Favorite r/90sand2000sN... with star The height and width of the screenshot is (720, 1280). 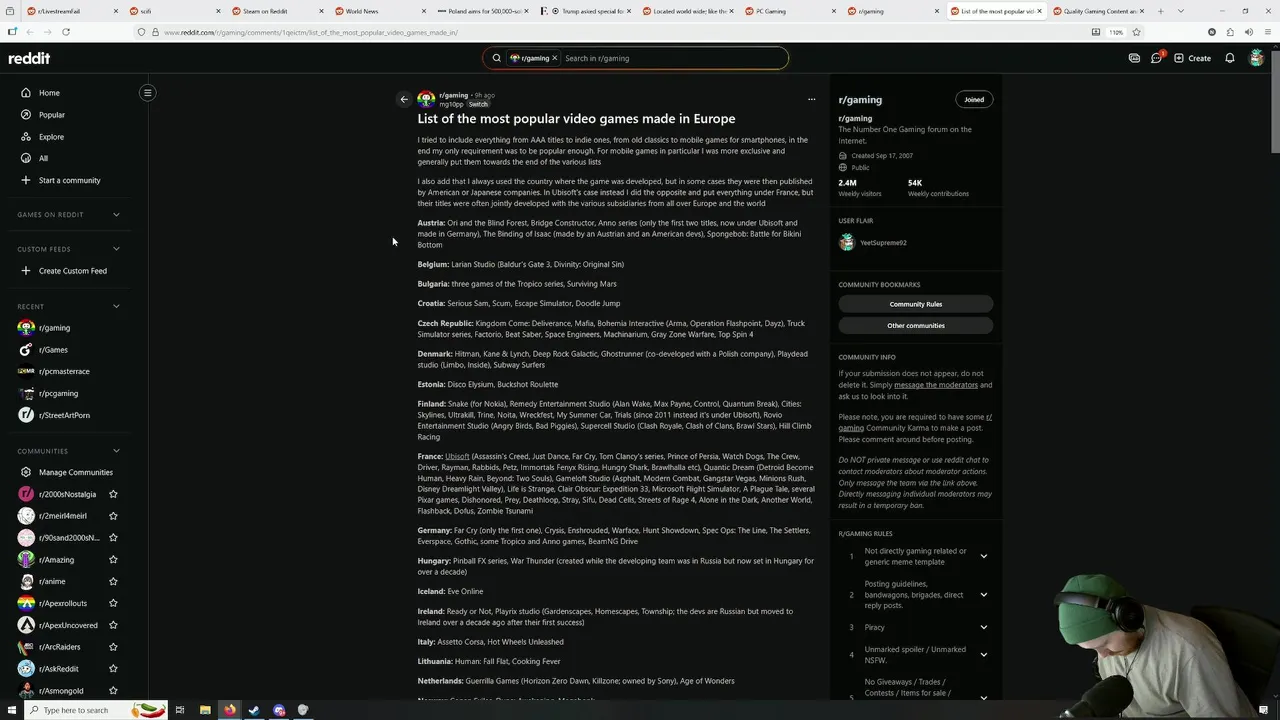tap(113, 538)
